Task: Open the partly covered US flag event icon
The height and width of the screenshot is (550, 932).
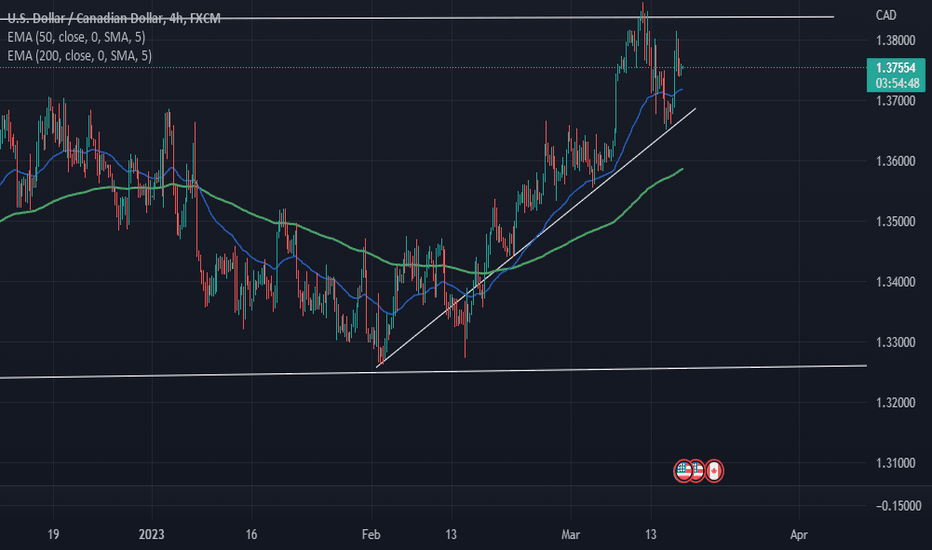Action: pyautogui.click(x=698, y=472)
